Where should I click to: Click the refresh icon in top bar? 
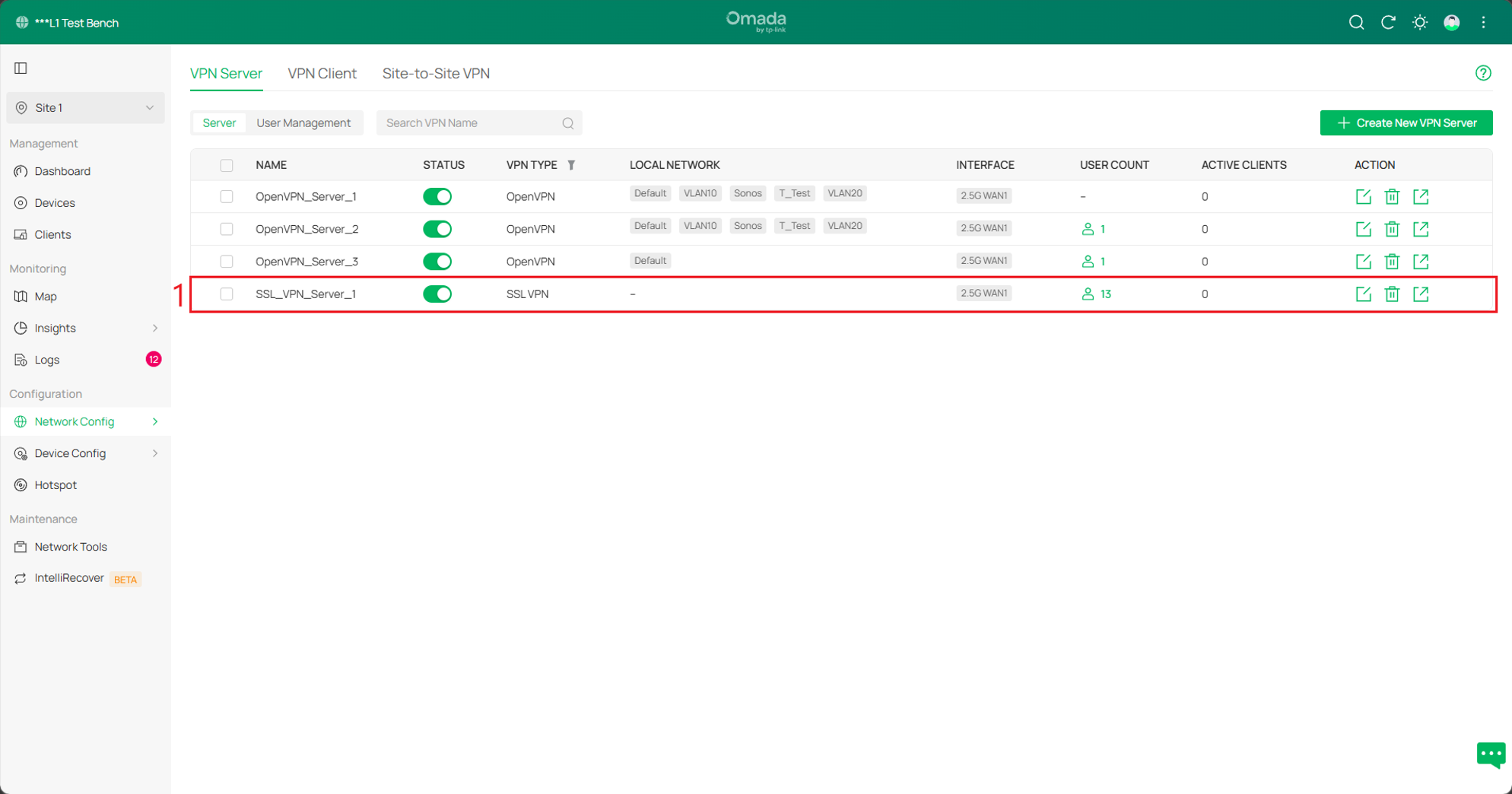(1388, 23)
